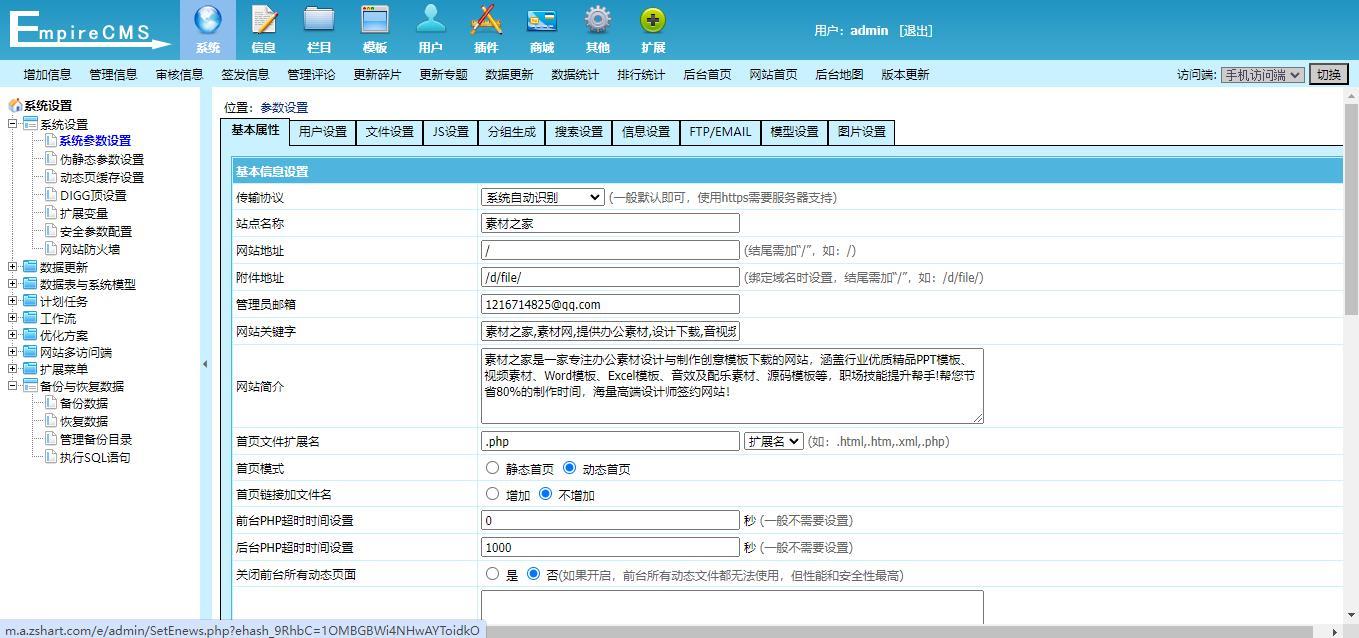Switch to the 文件设置 tab
This screenshot has height=638, width=1359.
389,132
